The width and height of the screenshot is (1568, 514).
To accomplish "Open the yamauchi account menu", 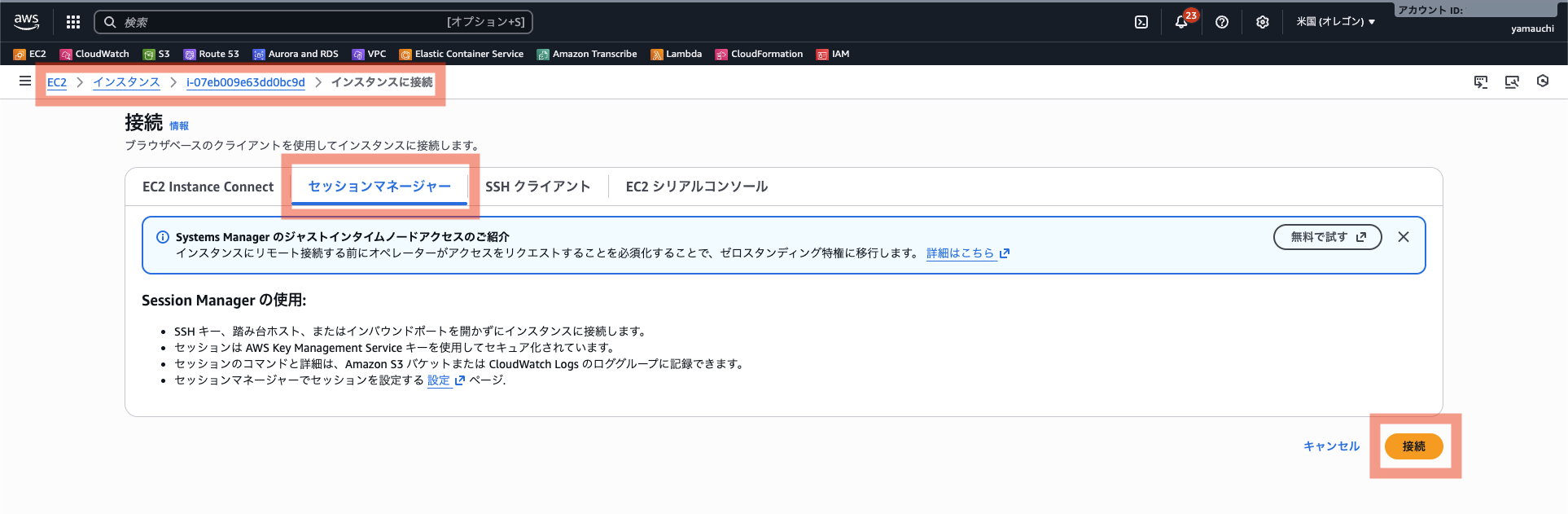I will pyautogui.click(x=1532, y=29).
